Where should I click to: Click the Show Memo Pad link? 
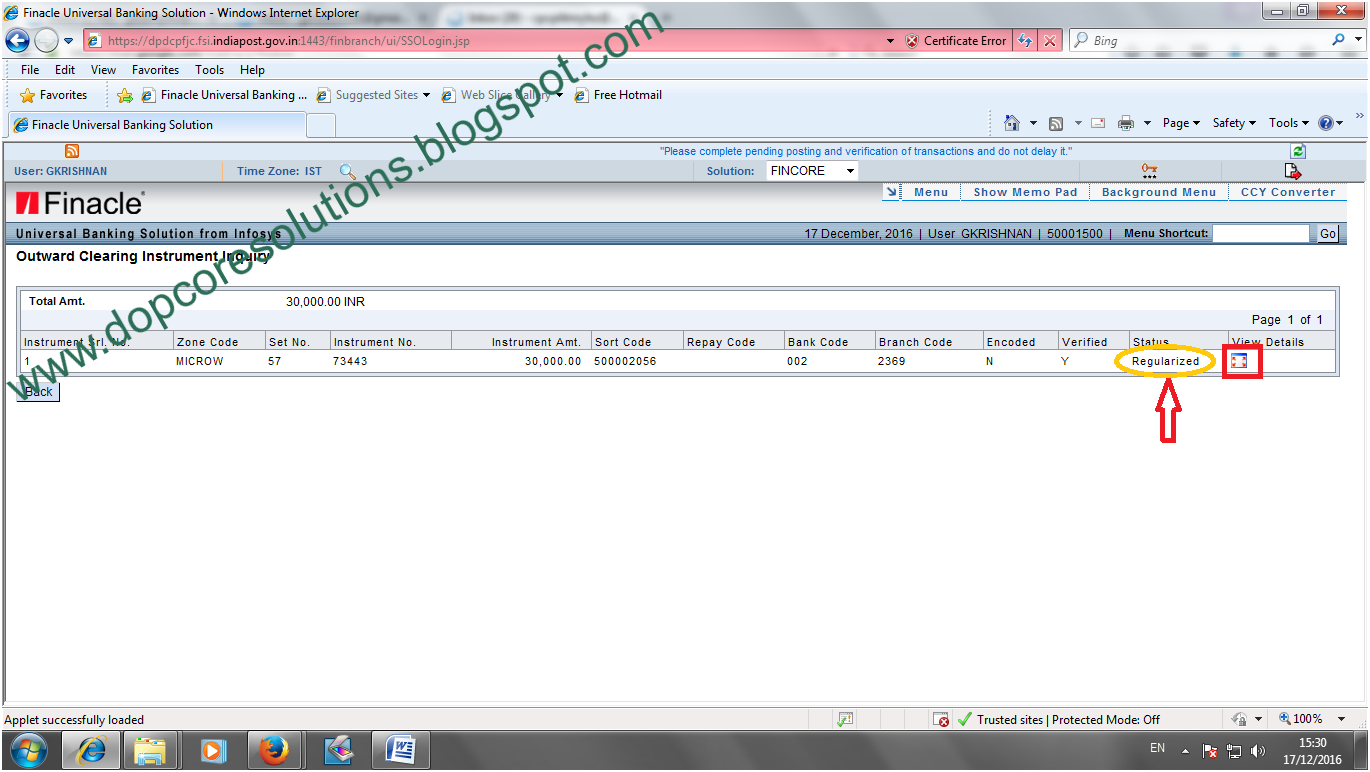(1025, 192)
